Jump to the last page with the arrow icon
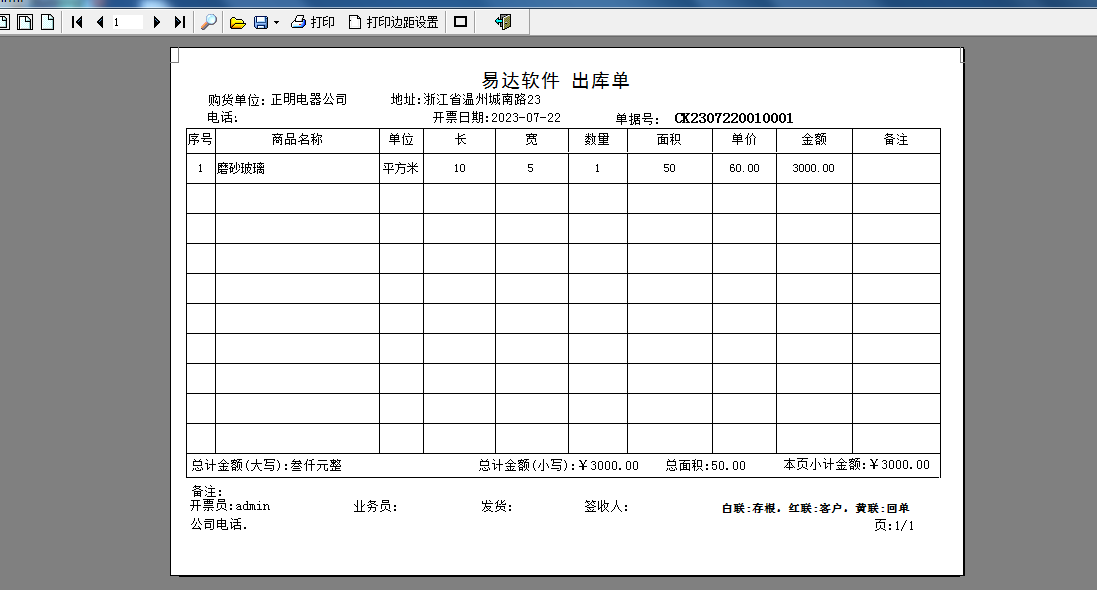 178,21
